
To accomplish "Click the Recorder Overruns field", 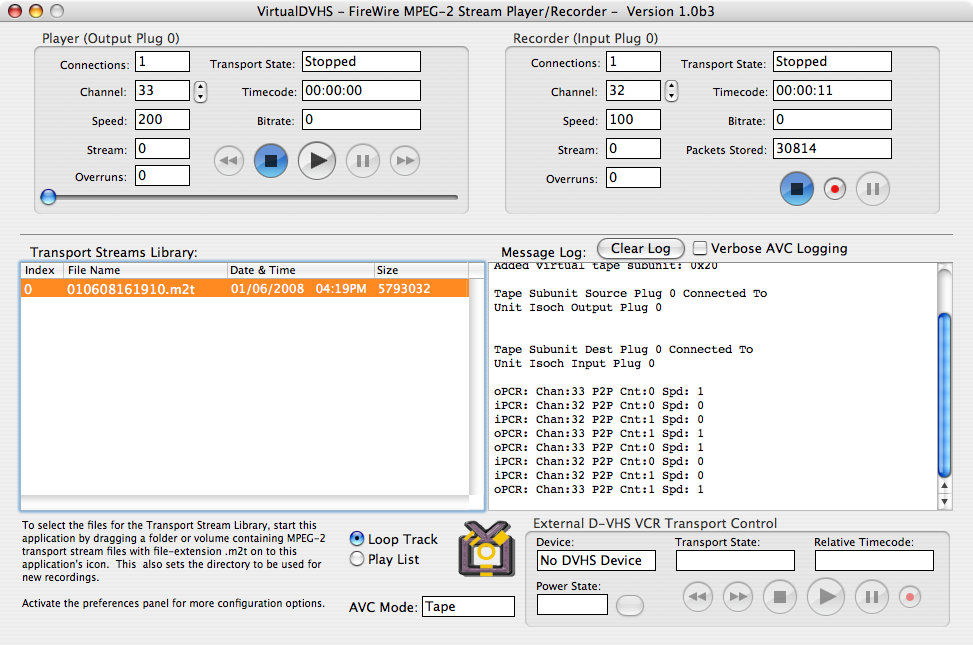I will 634,178.
